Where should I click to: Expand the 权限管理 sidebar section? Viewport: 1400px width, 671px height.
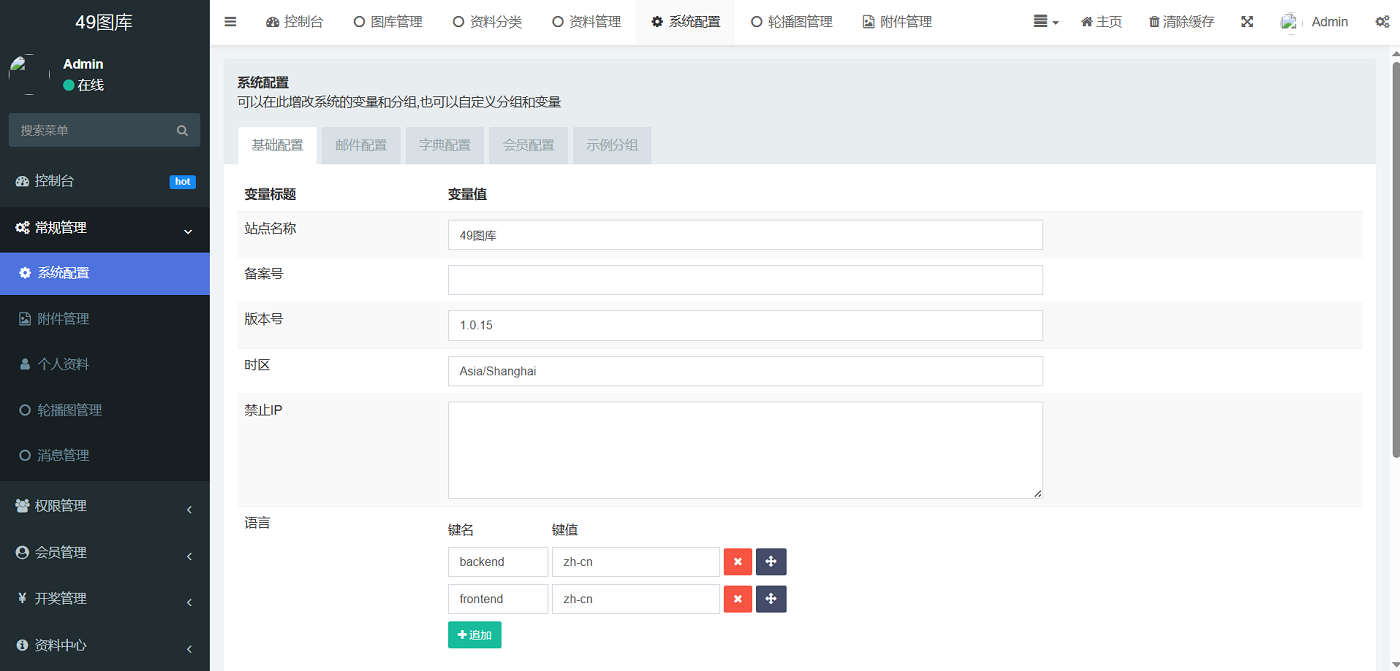pos(104,506)
